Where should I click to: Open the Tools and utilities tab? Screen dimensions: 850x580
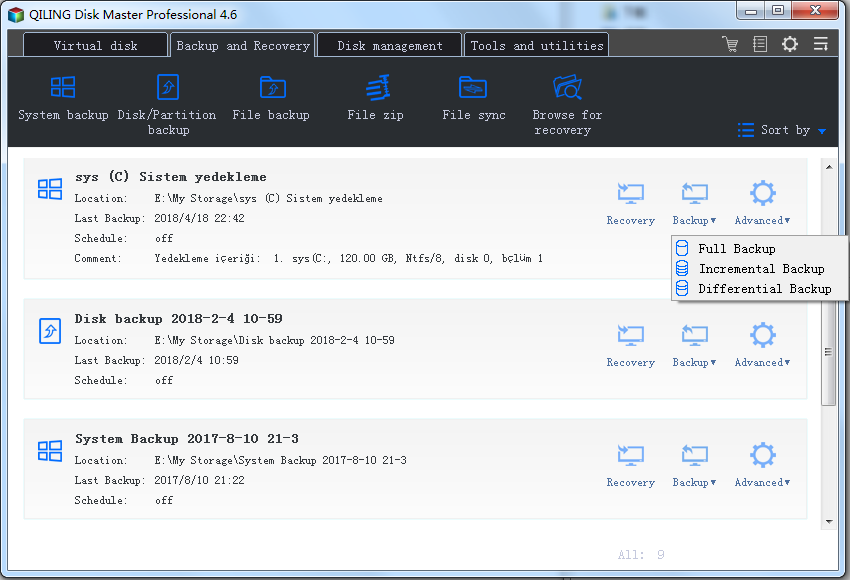click(537, 46)
